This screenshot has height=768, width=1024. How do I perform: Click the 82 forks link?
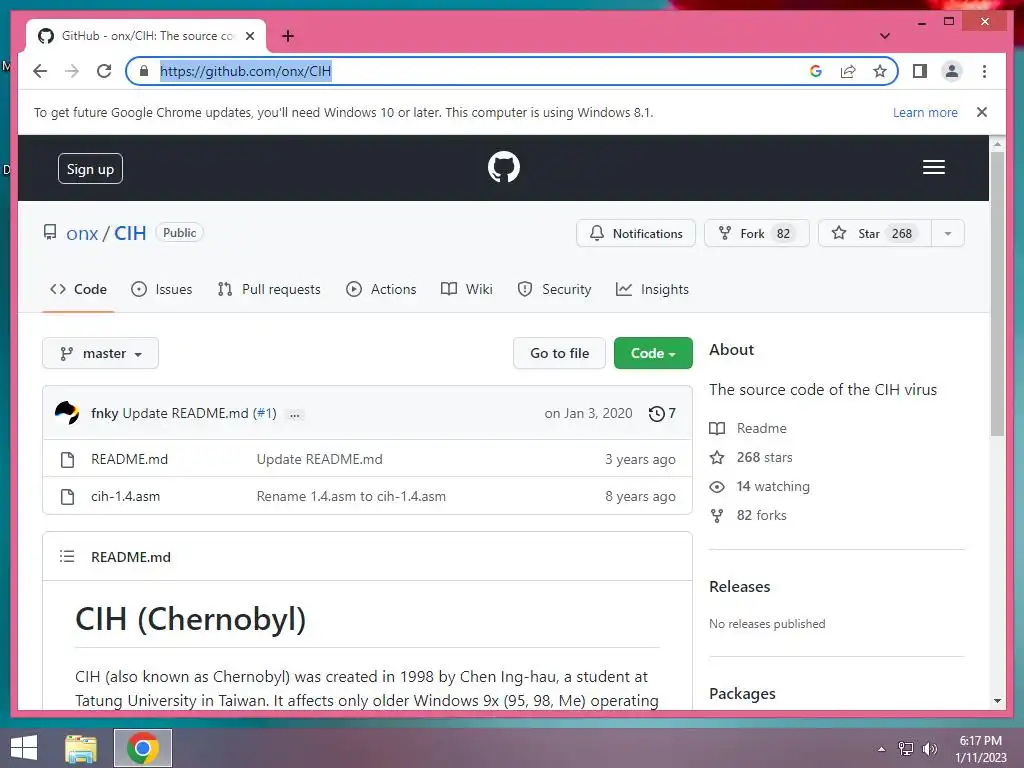761,515
